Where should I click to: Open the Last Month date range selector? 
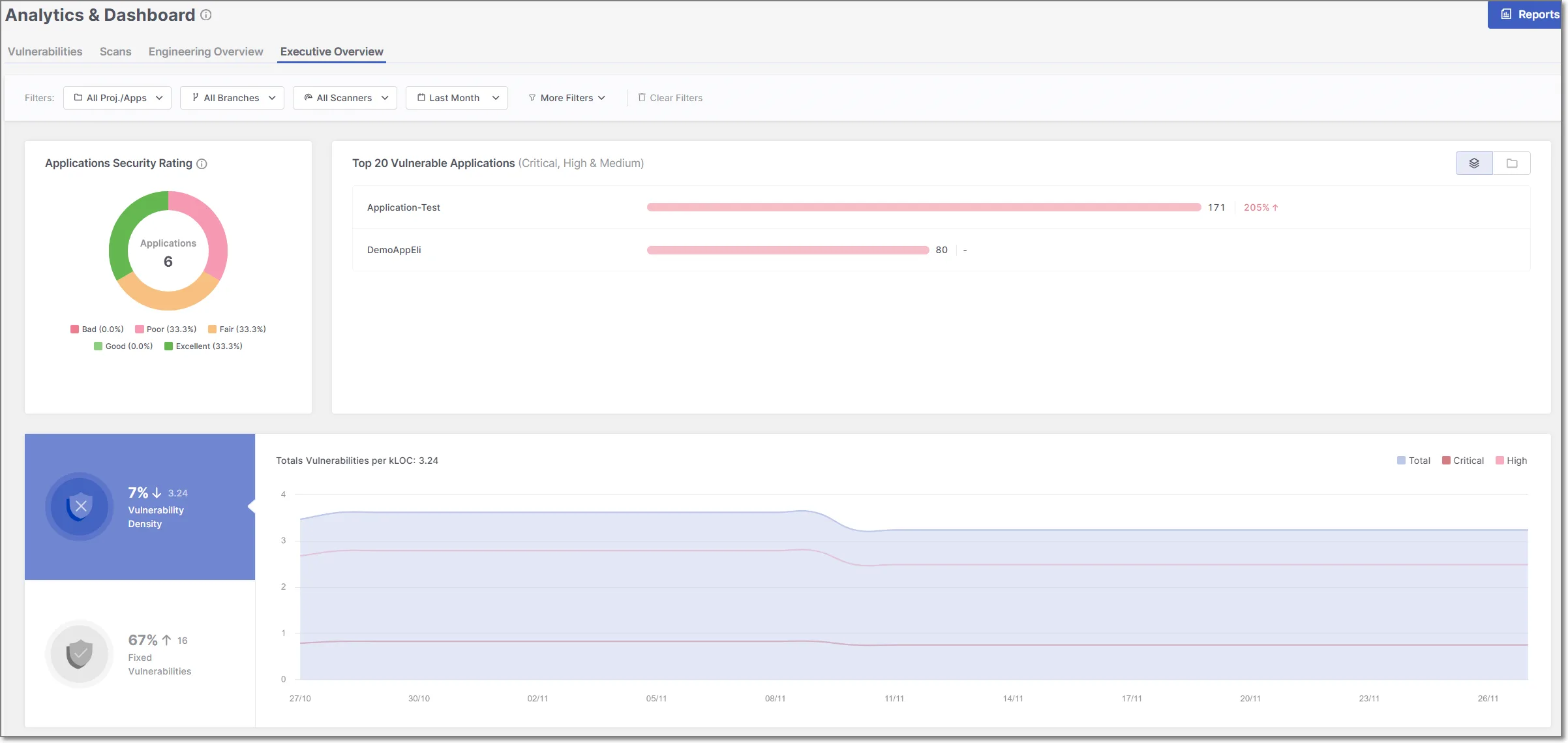(x=457, y=97)
